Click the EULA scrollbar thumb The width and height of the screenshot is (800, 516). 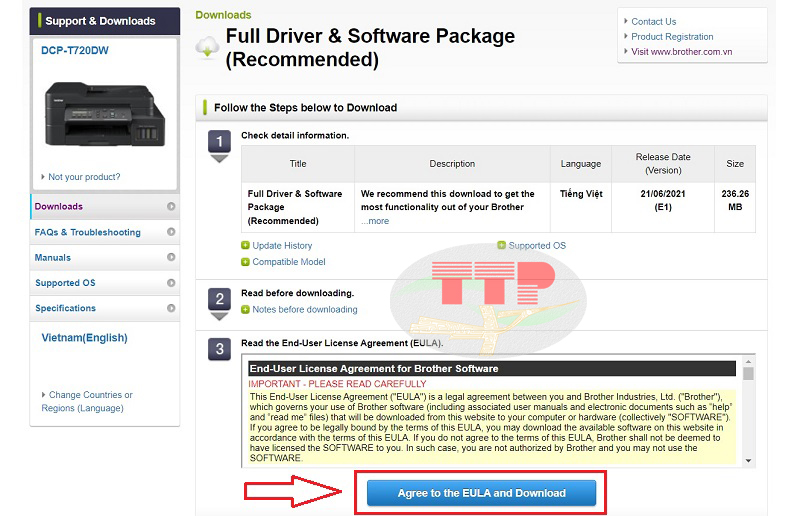(x=748, y=374)
